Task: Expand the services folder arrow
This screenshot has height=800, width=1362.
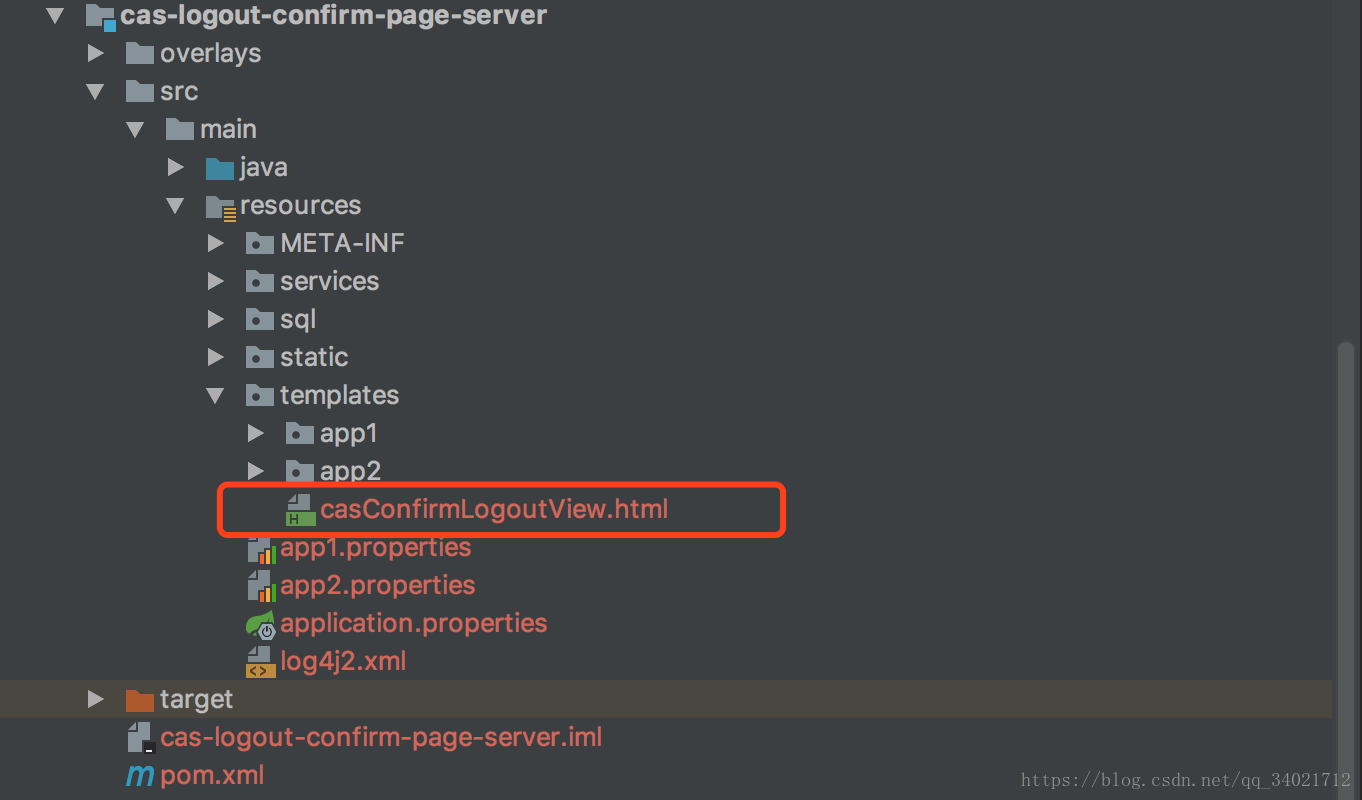Action: coord(216,281)
